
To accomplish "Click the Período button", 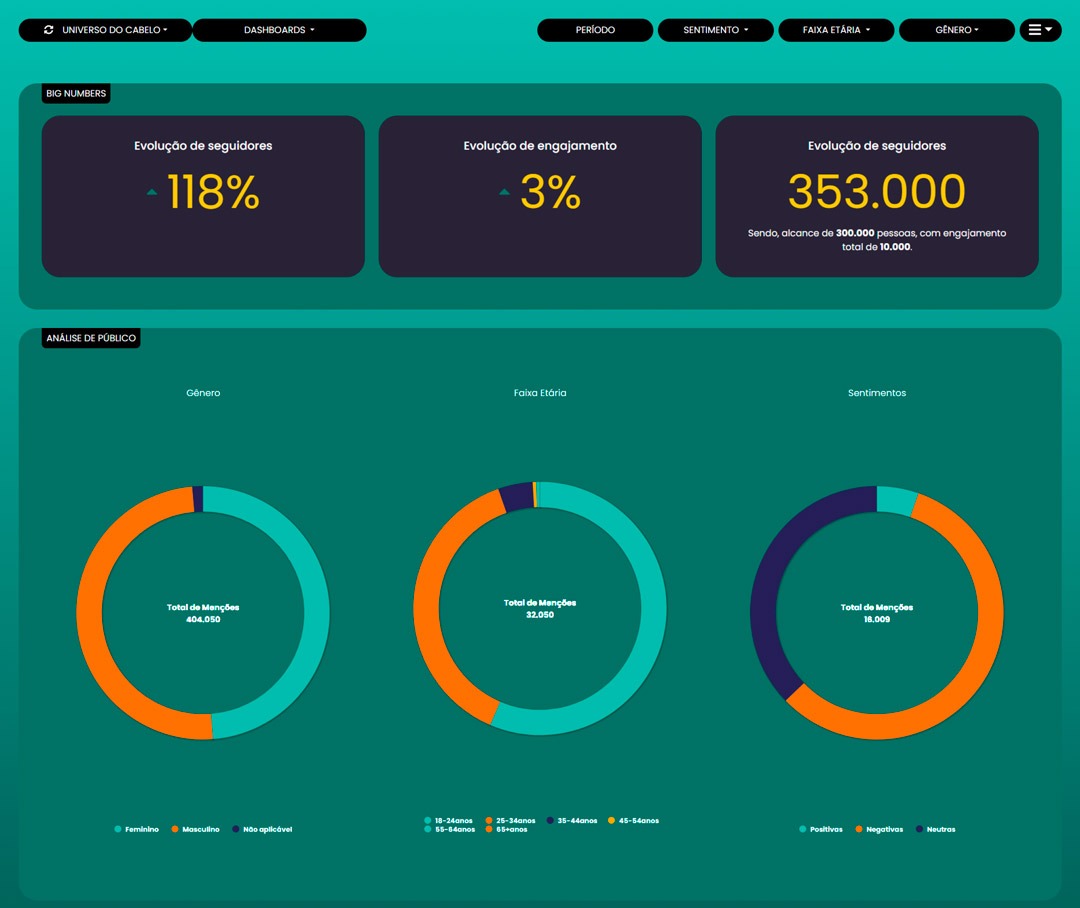I will (595, 30).
